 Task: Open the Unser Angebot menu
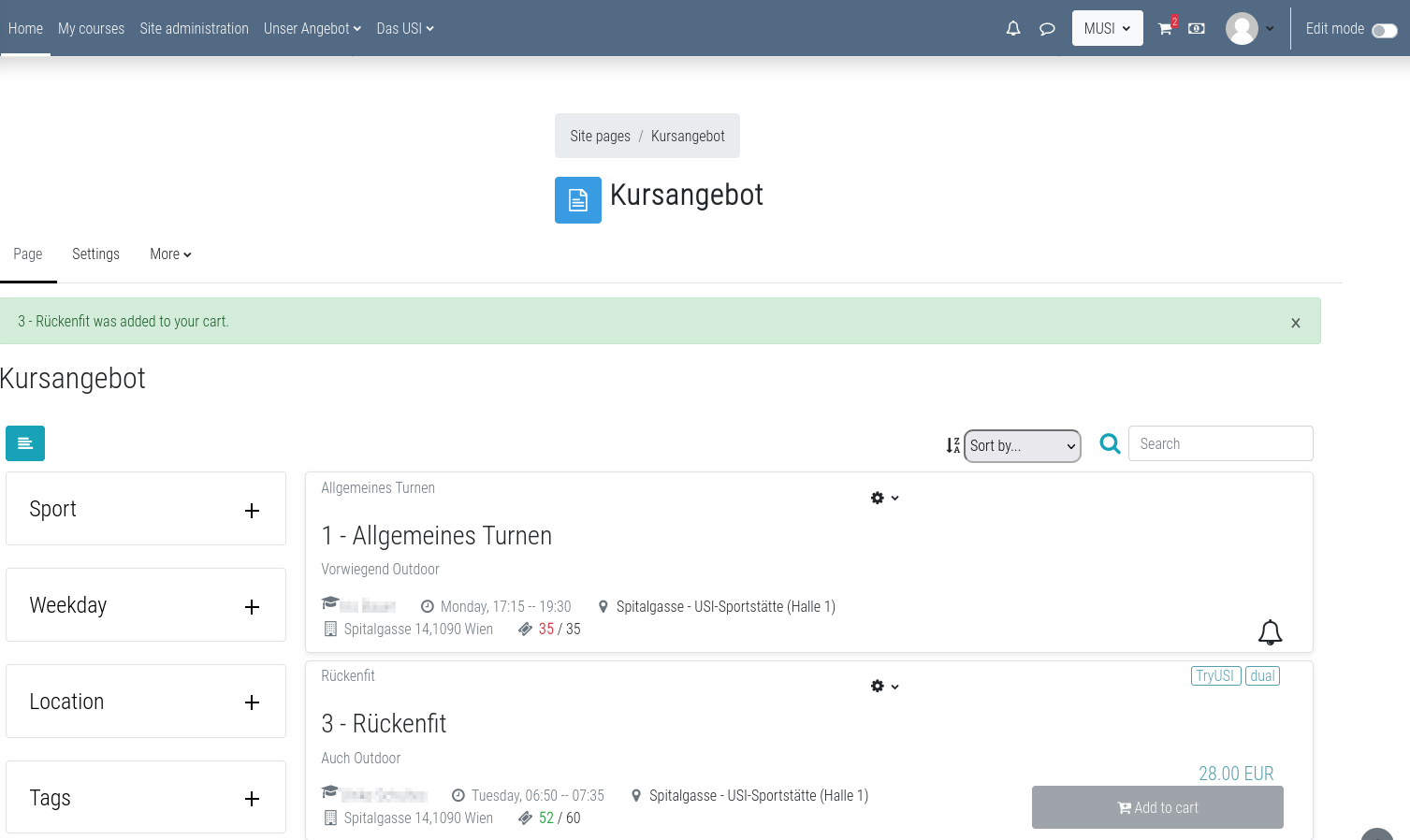coord(312,29)
